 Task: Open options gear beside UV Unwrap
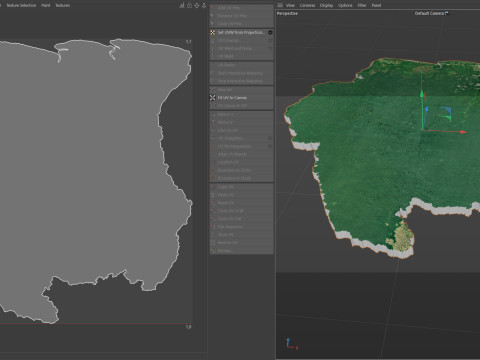pos(270,40)
